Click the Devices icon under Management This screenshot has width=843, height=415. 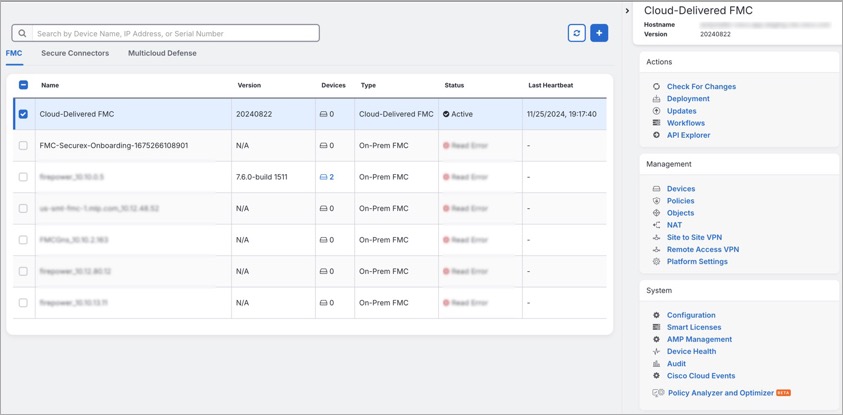(x=656, y=189)
